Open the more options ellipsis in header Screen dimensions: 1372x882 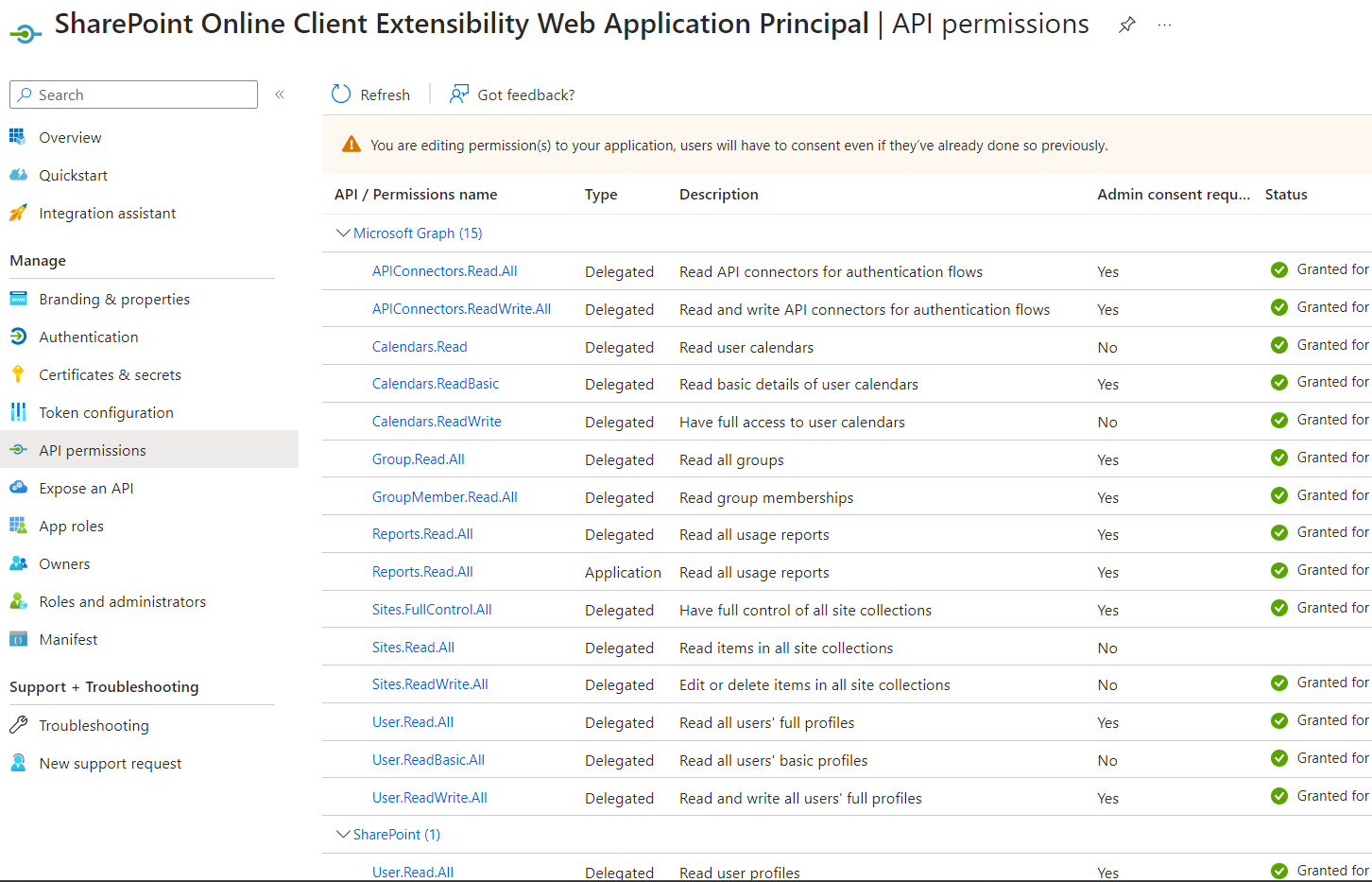(x=1164, y=26)
